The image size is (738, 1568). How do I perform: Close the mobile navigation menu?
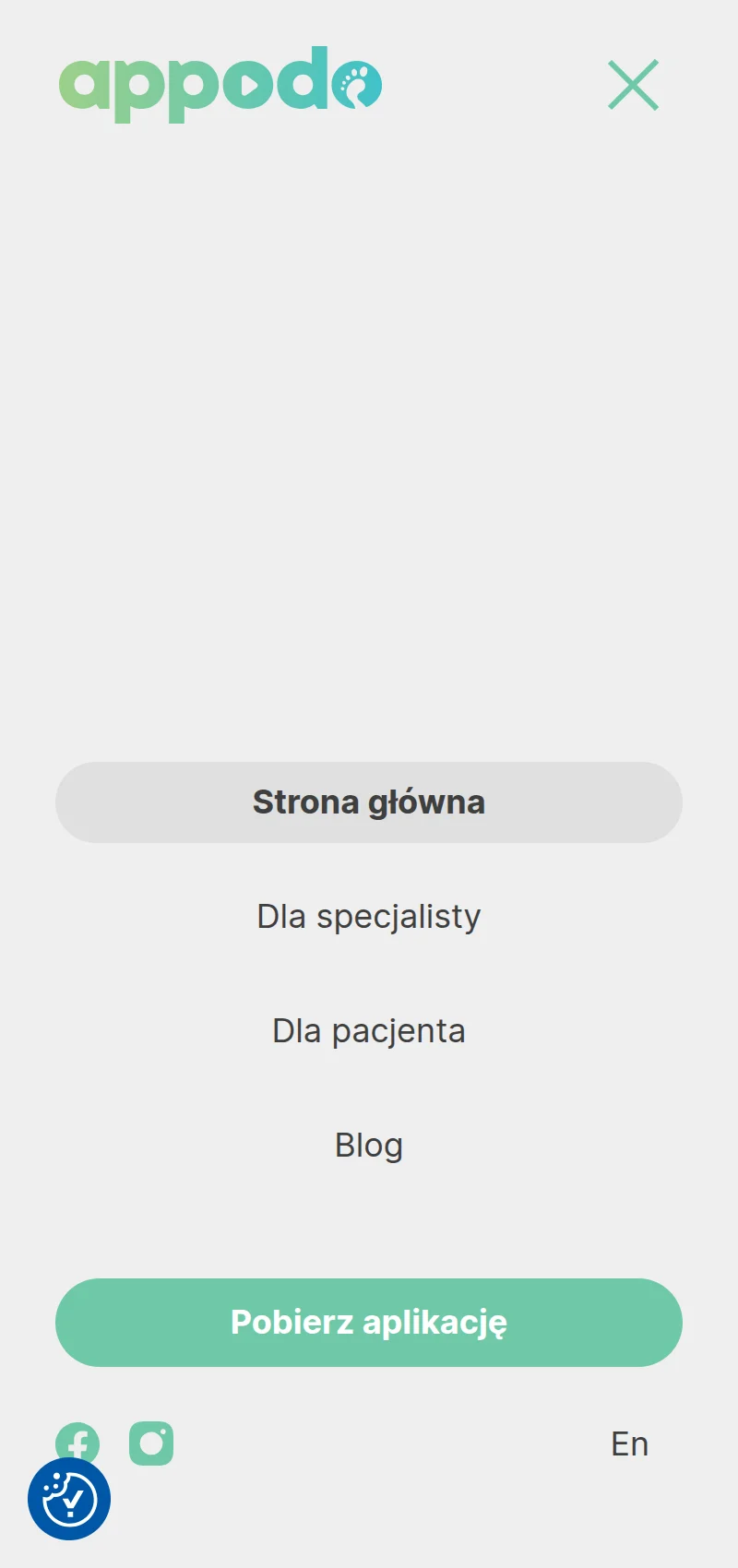[633, 85]
